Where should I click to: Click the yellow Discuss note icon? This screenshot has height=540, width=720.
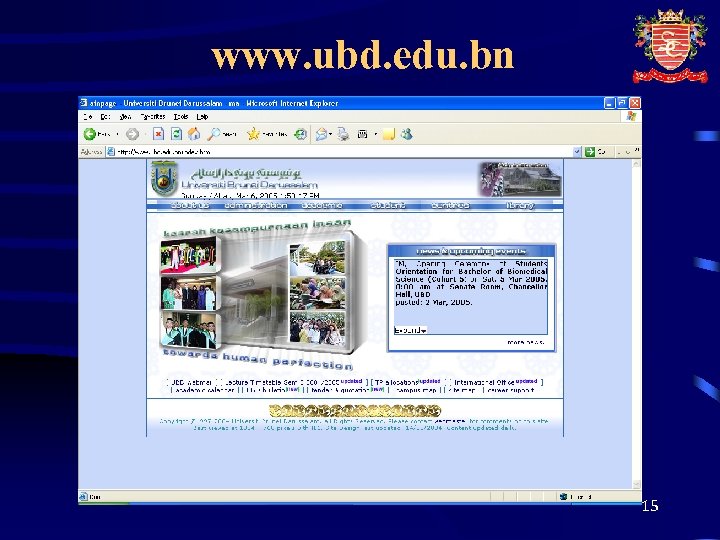(x=388, y=134)
